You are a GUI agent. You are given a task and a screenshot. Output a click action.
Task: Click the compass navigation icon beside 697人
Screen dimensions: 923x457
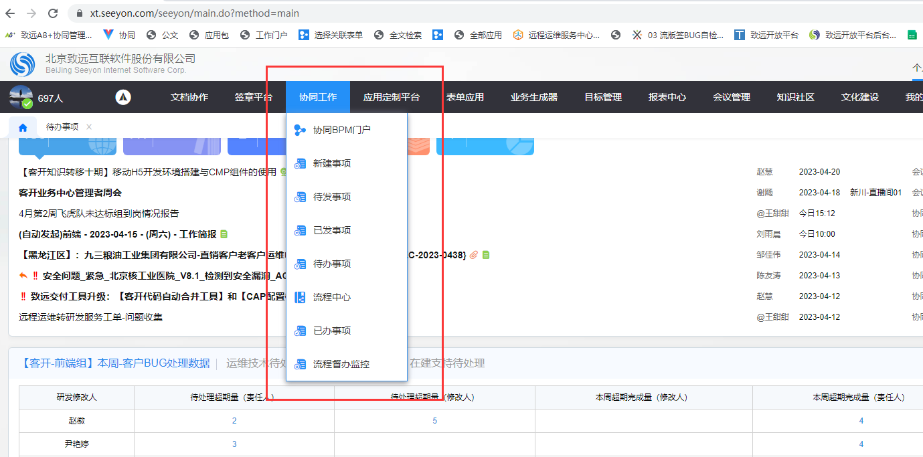click(x=123, y=98)
